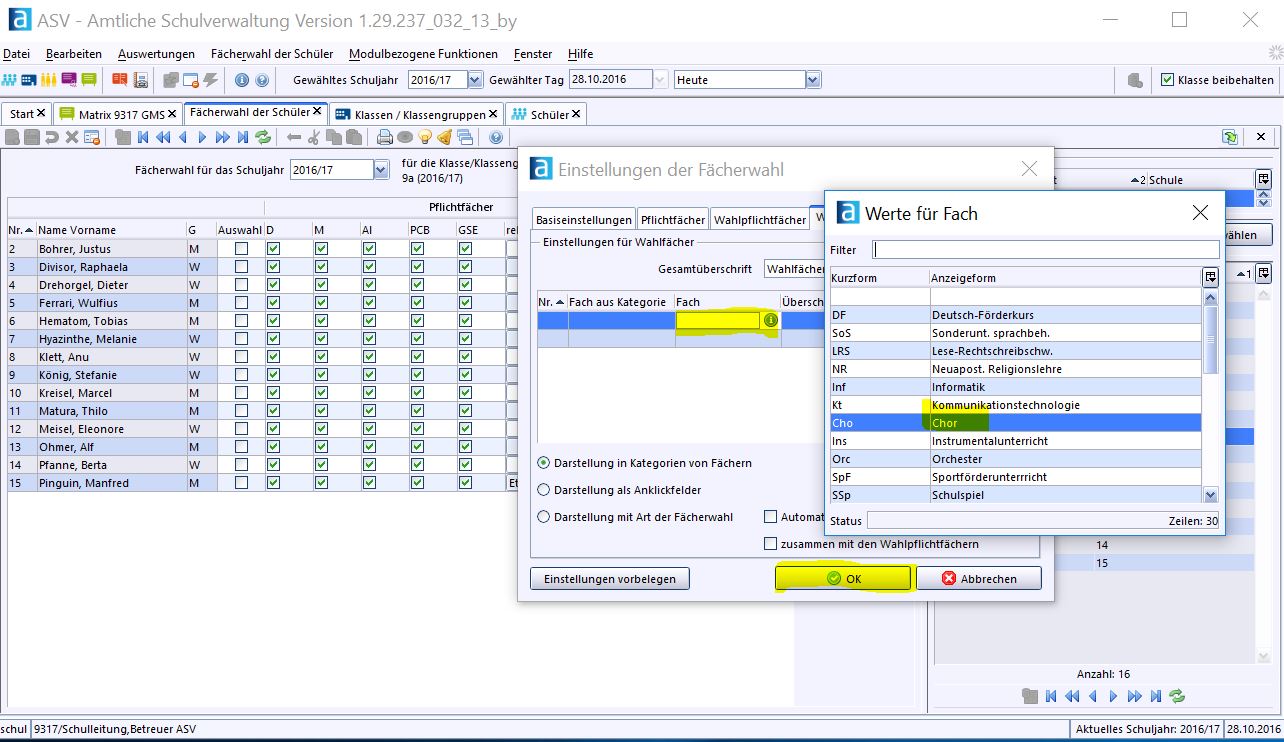Toggle PCB checkbox for Klett, Anu
The width and height of the screenshot is (1284, 742).
pos(417,357)
